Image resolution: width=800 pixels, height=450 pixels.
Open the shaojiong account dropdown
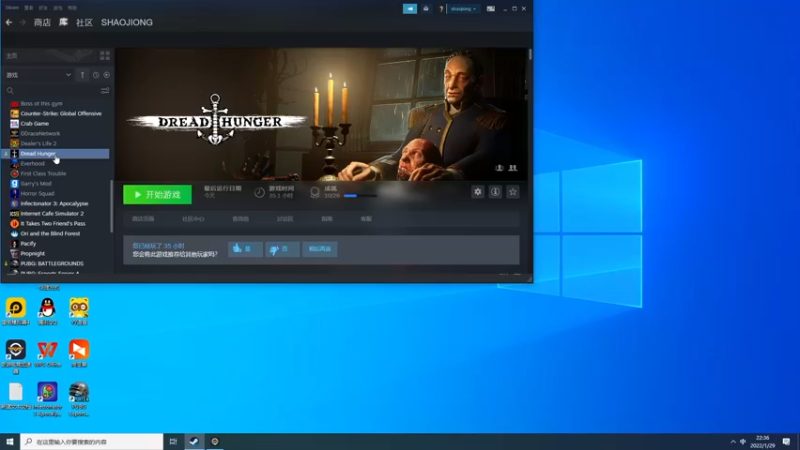point(463,9)
